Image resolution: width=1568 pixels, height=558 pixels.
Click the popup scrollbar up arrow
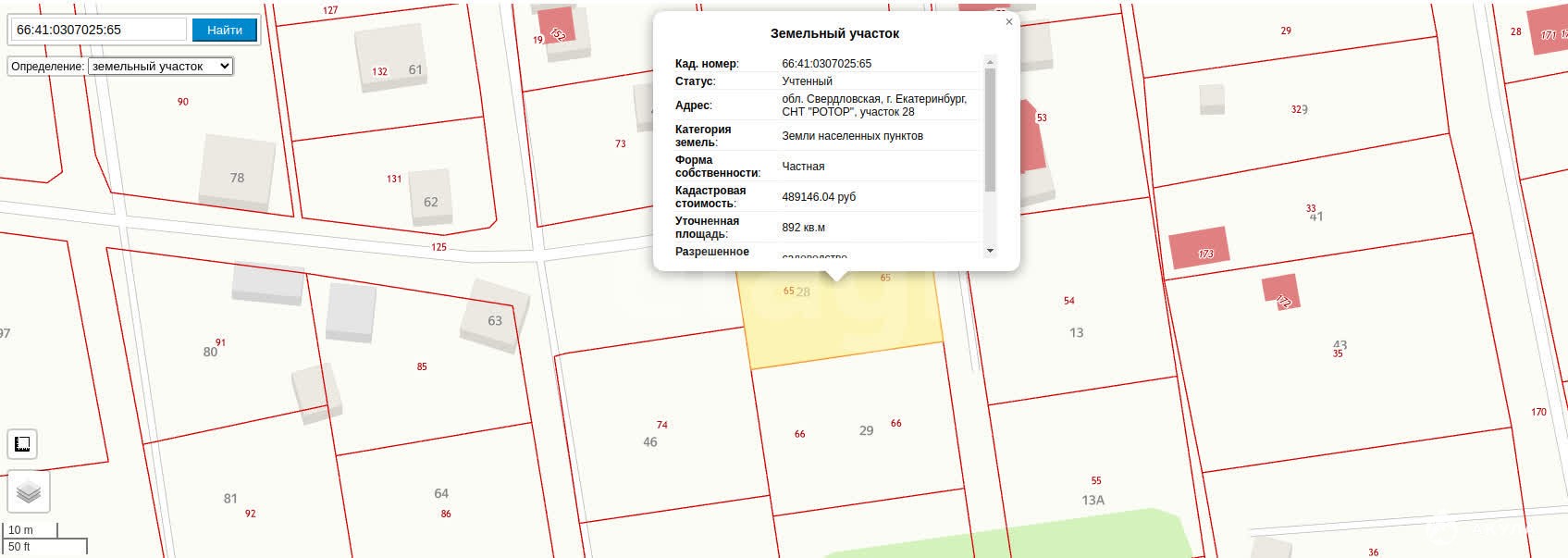coord(990,62)
